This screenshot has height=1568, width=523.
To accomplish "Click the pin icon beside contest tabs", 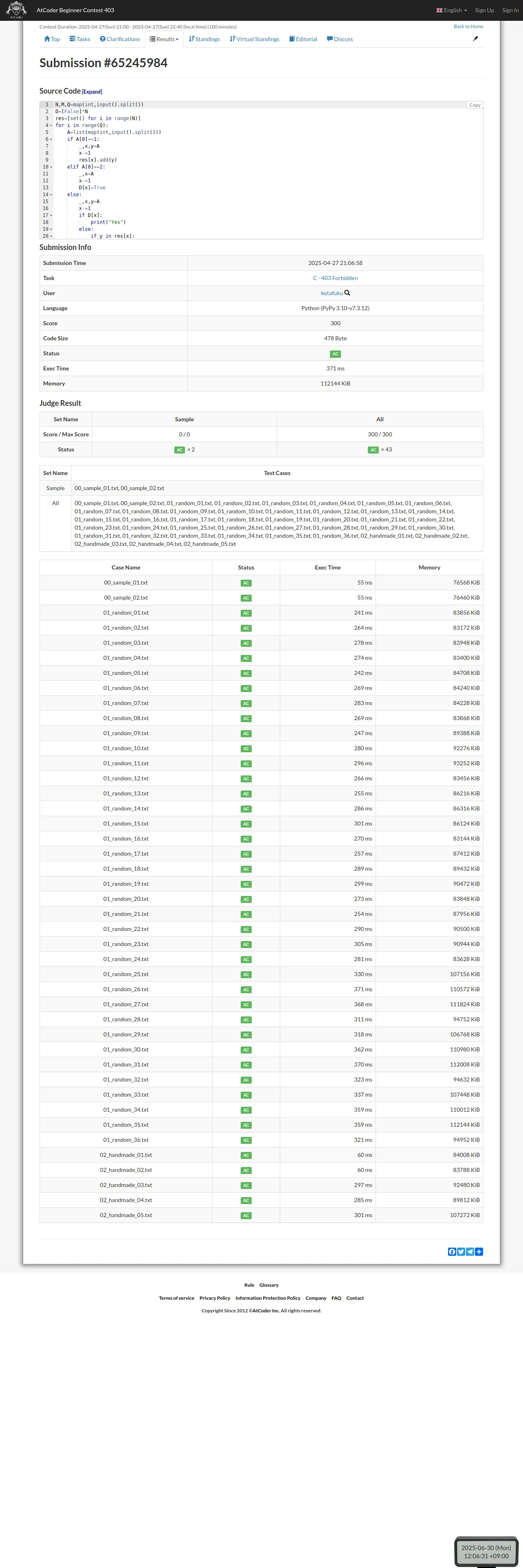I will pos(475,39).
